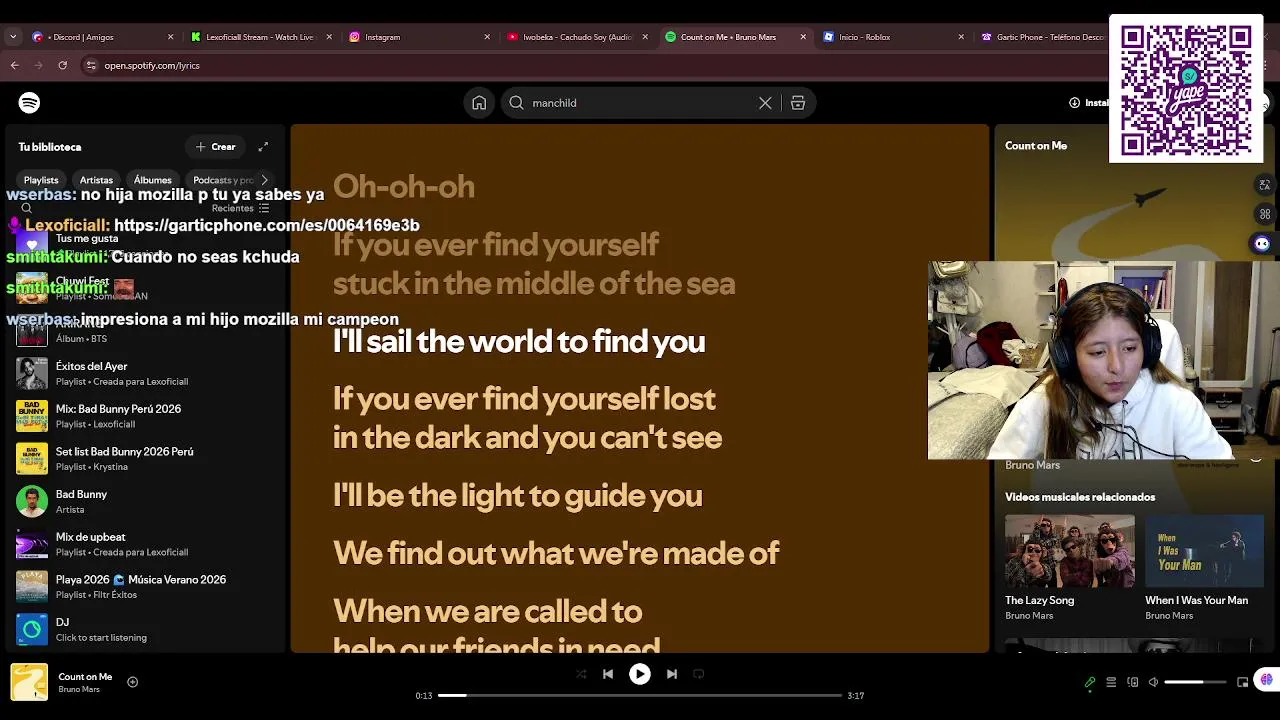The image size is (1280, 720).
Task: Add Count on Me to Liked Songs
Action: 132,682
